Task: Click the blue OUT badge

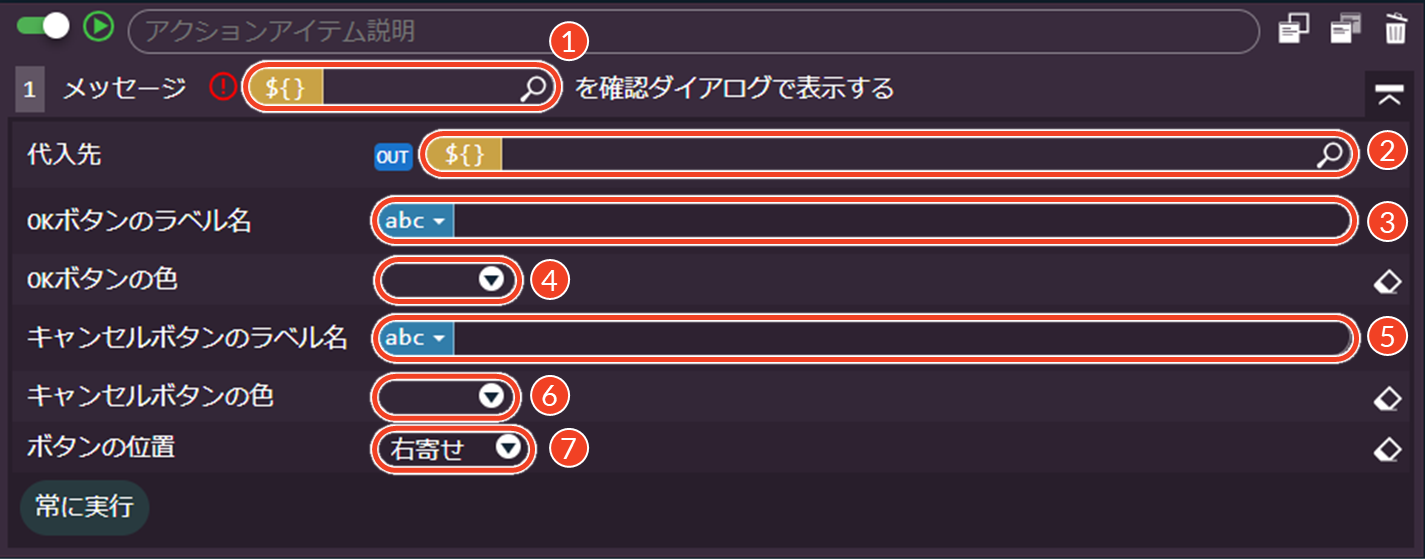Action: point(392,156)
